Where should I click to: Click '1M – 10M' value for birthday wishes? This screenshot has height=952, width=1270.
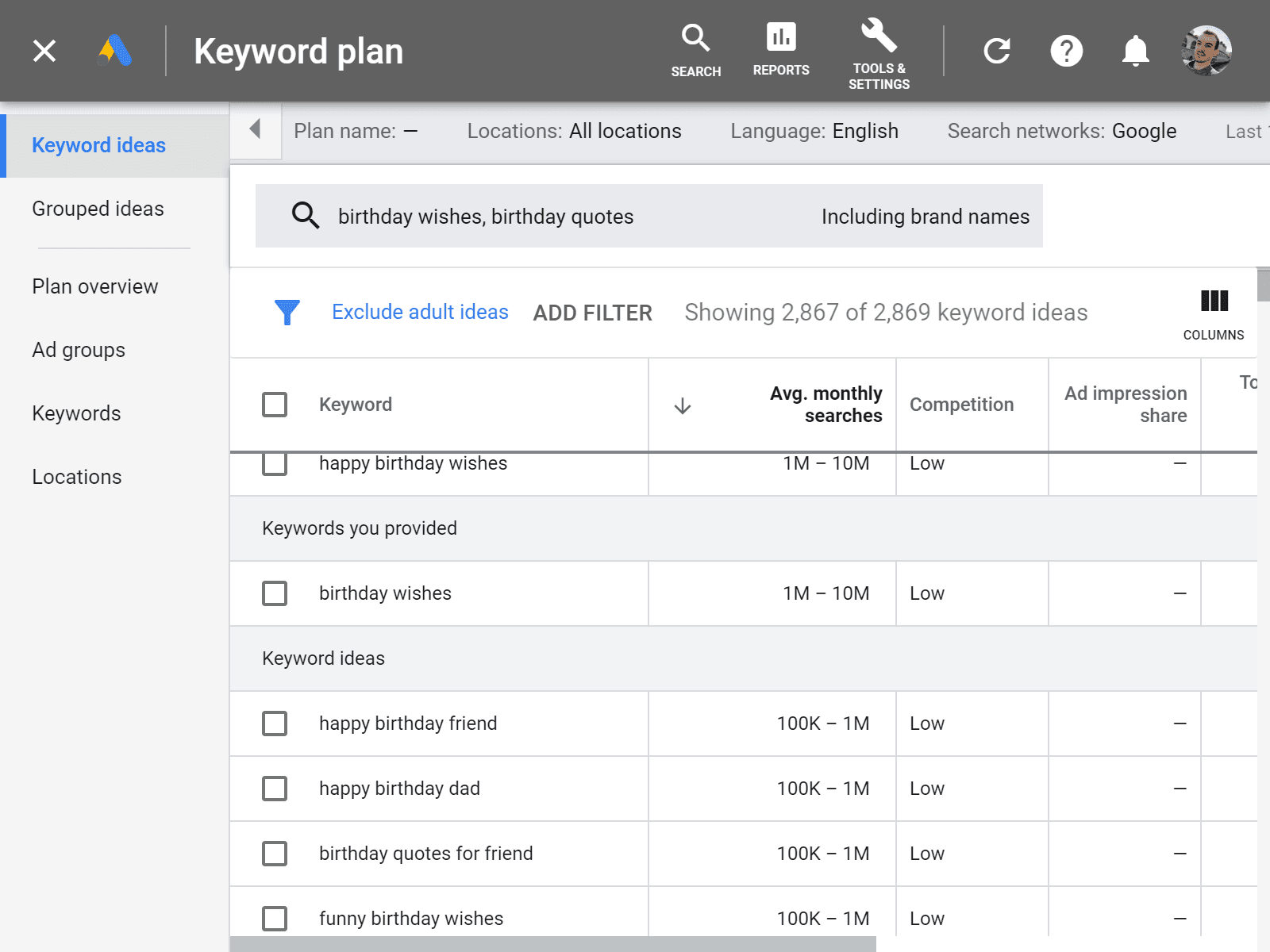(x=826, y=593)
